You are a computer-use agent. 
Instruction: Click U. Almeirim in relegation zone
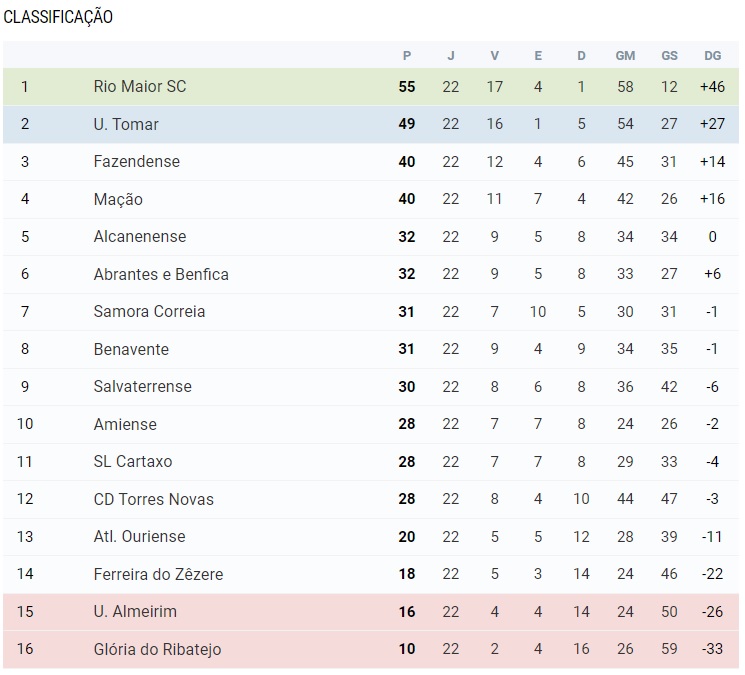click(135, 612)
